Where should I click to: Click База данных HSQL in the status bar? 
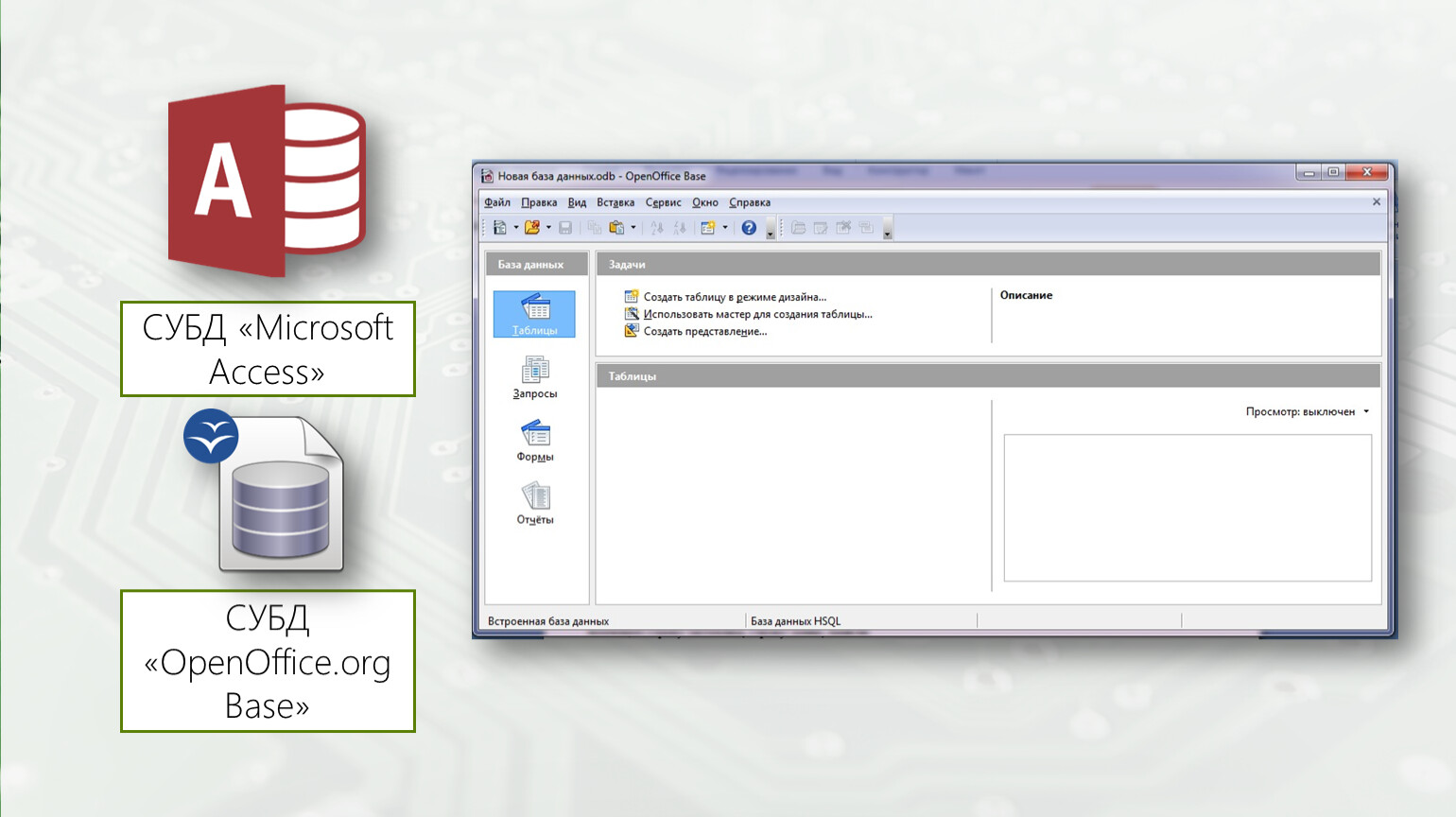point(795,621)
